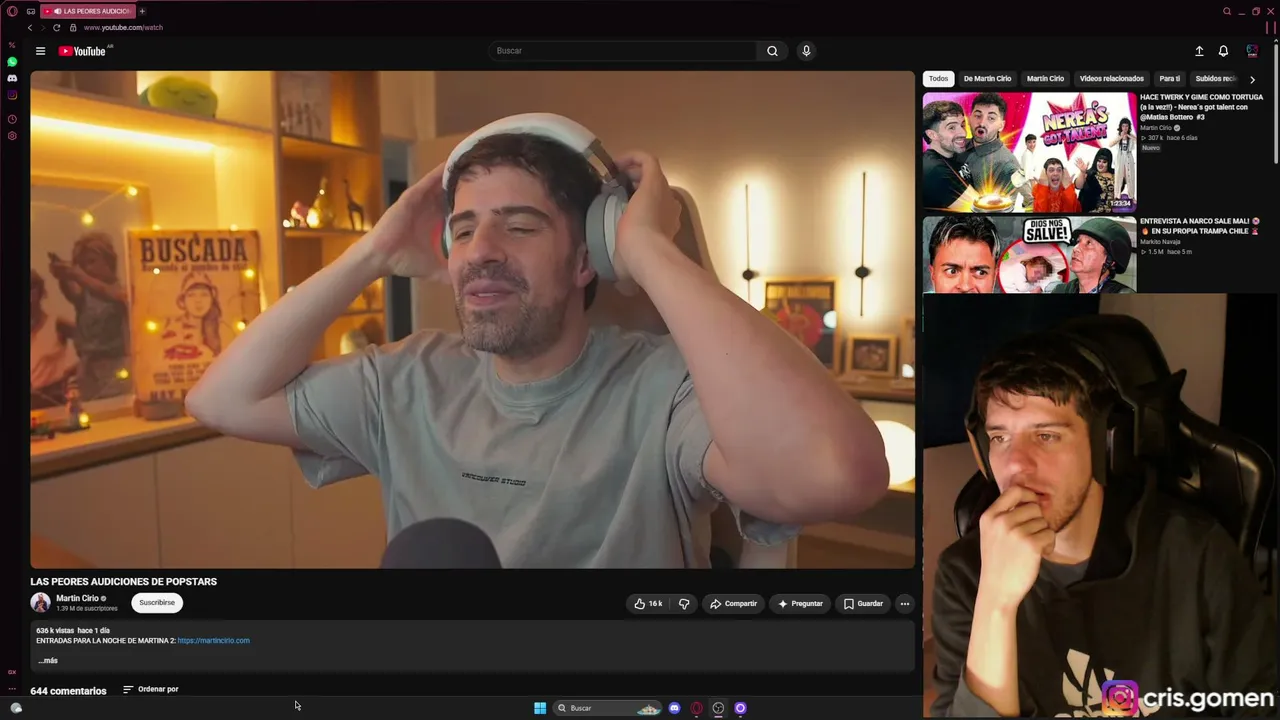Open the workspaces icon beside the tab
This screenshot has height=720, width=1280.
(x=31, y=11)
